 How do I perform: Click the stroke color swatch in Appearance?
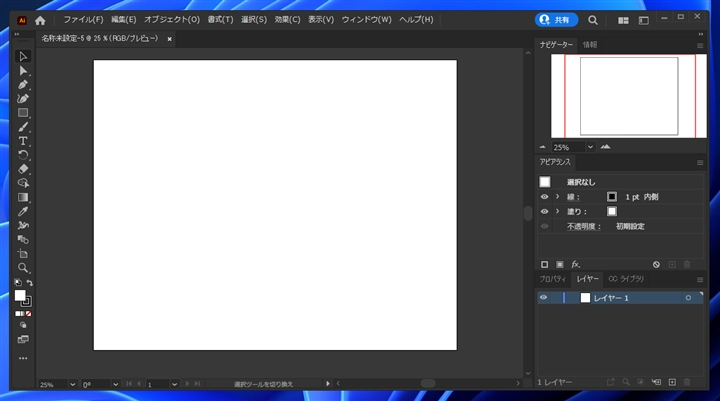click(x=612, y=197)
